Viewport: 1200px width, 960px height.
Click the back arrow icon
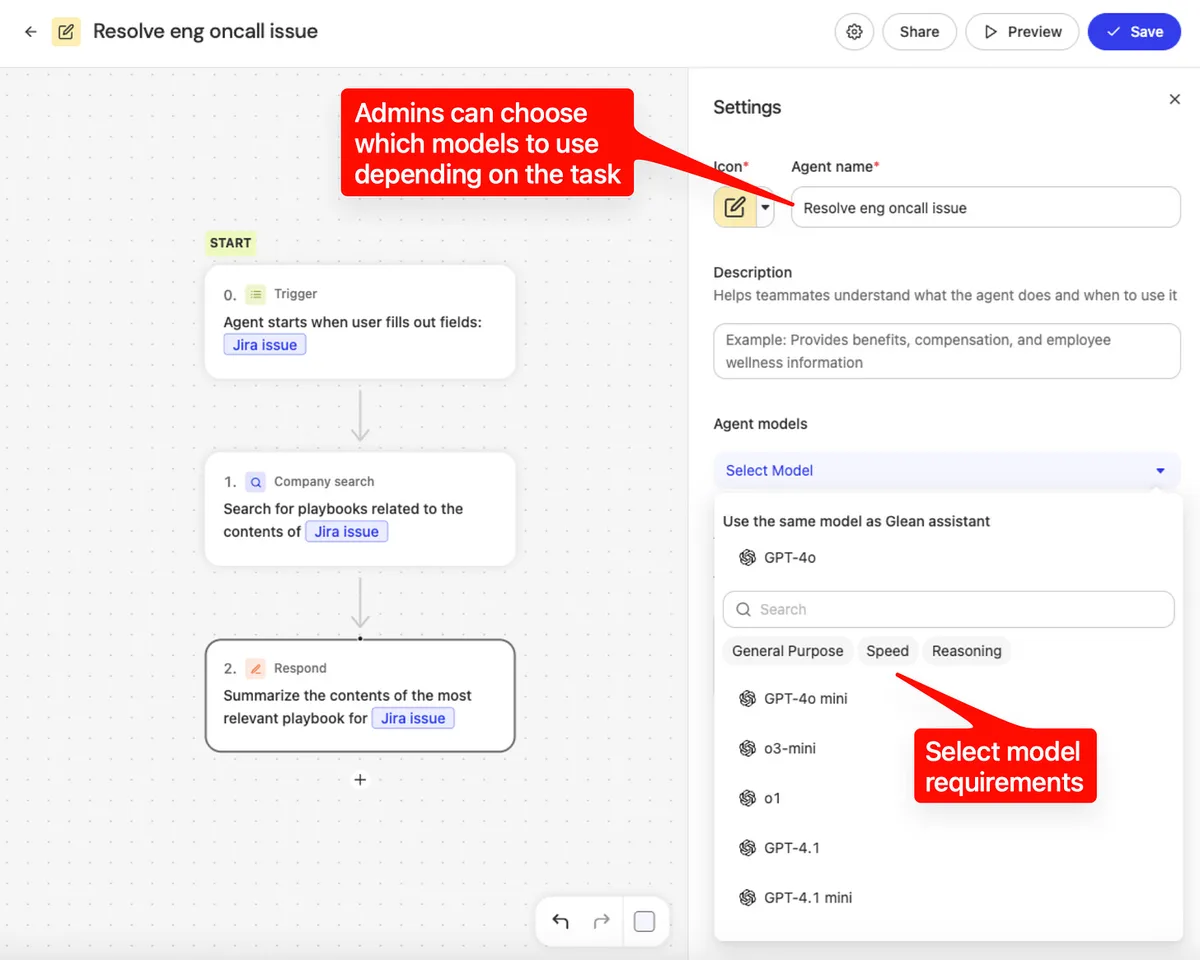point(31,32)
